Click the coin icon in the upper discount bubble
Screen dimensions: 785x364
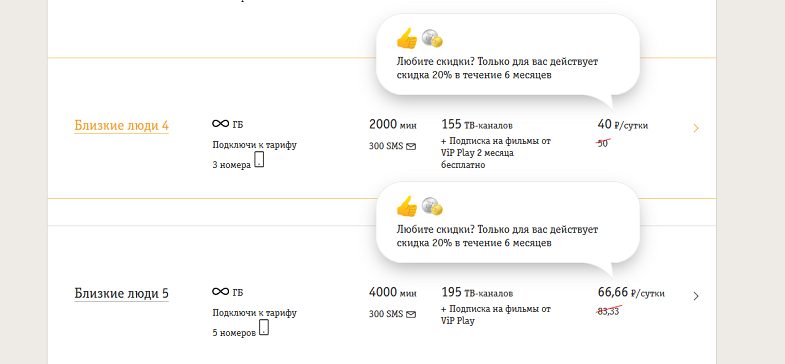pos(432,39)
